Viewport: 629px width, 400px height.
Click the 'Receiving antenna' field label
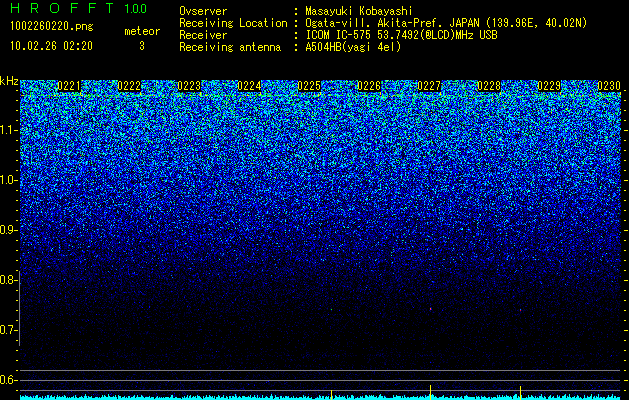point(230,47)
